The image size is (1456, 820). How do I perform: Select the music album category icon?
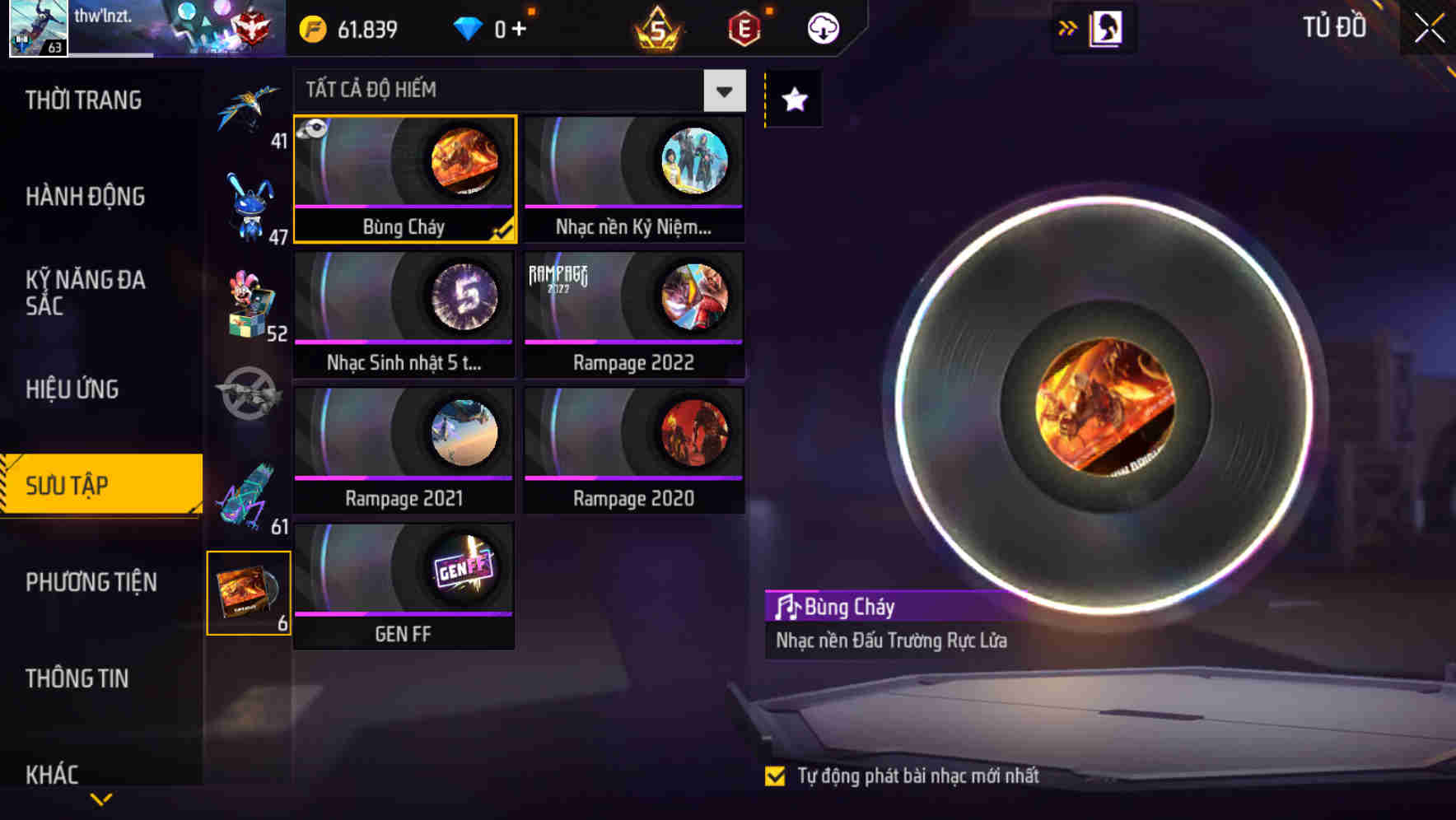click(249, 593)
